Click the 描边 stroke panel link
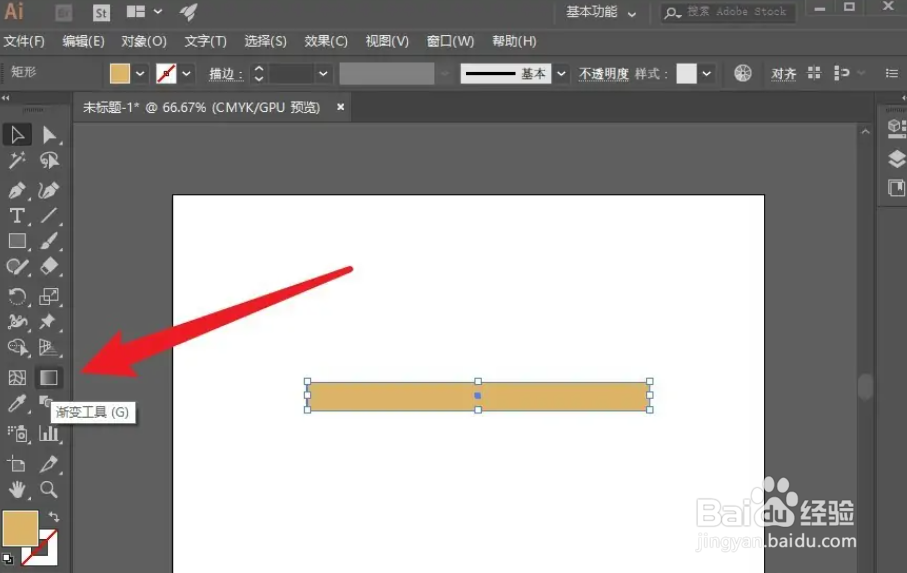This screenshot has width=907, height=573. tap(226, 74)
